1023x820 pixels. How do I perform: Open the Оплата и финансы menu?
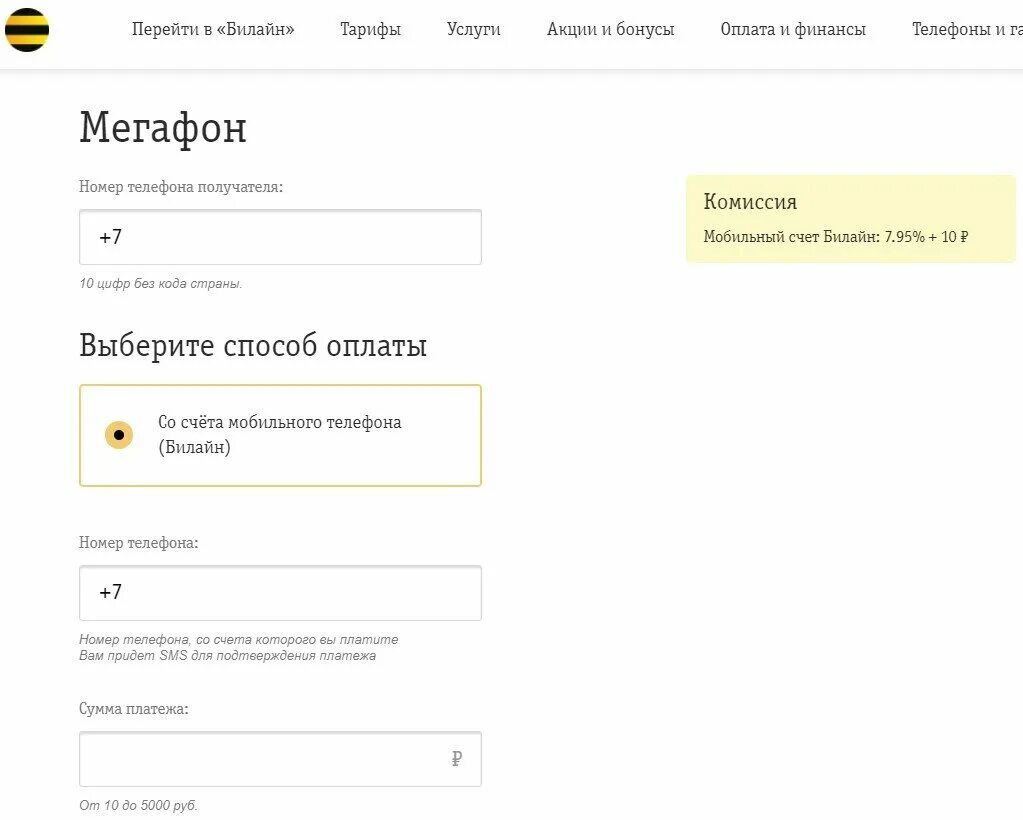point(793,29)
